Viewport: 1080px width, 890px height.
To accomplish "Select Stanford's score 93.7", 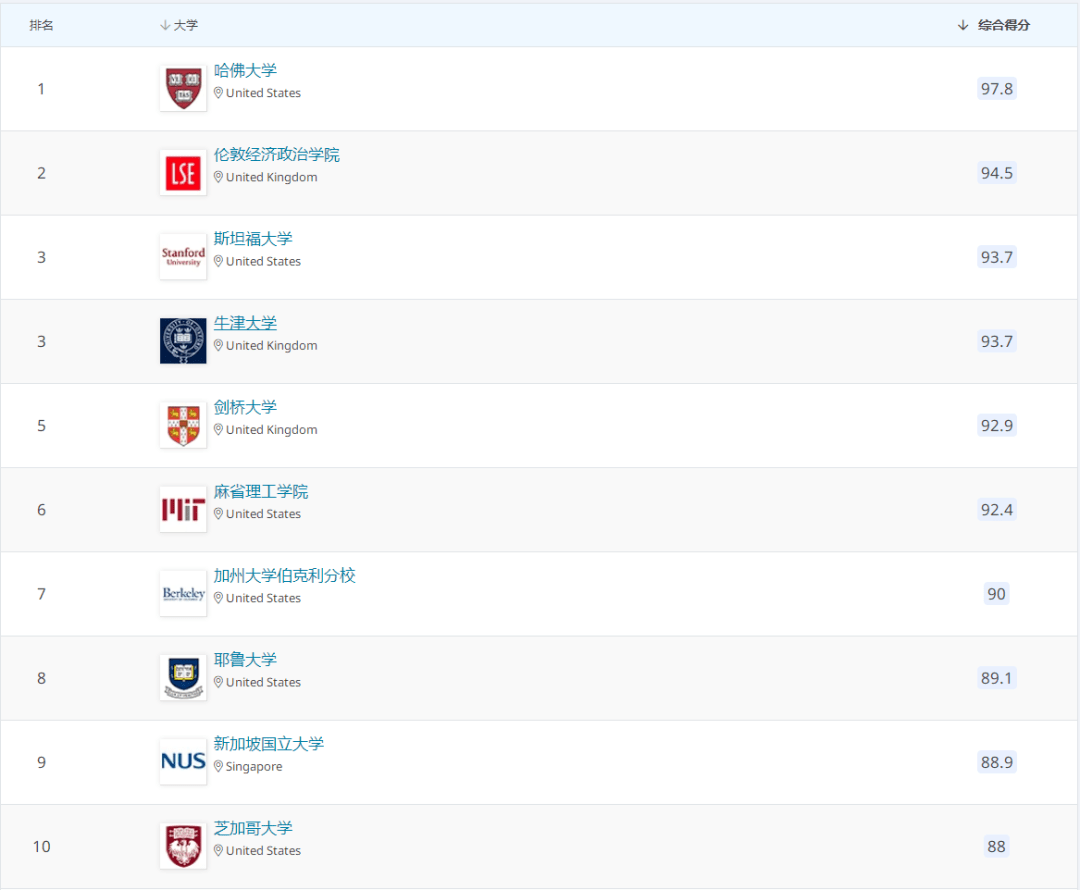I will (997, 257).
